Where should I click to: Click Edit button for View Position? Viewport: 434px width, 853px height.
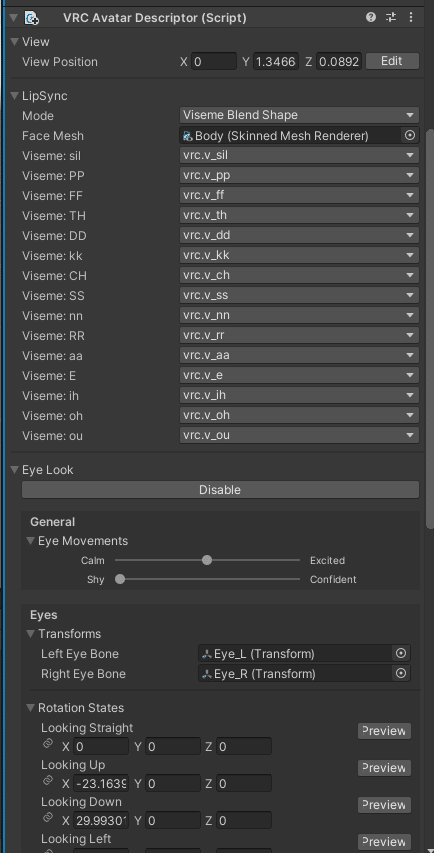[x=392, y=61]
